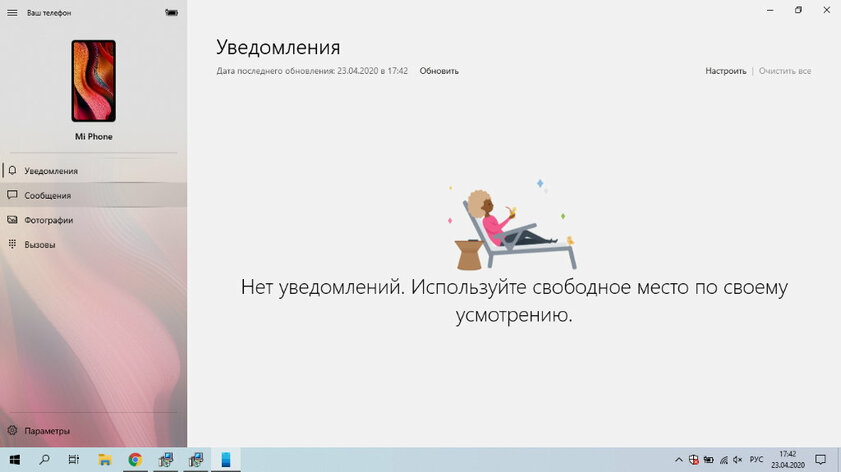Open taskbar search magnifier
The height and width of the screenshot is (472, 841).
(x=45, y=460)
